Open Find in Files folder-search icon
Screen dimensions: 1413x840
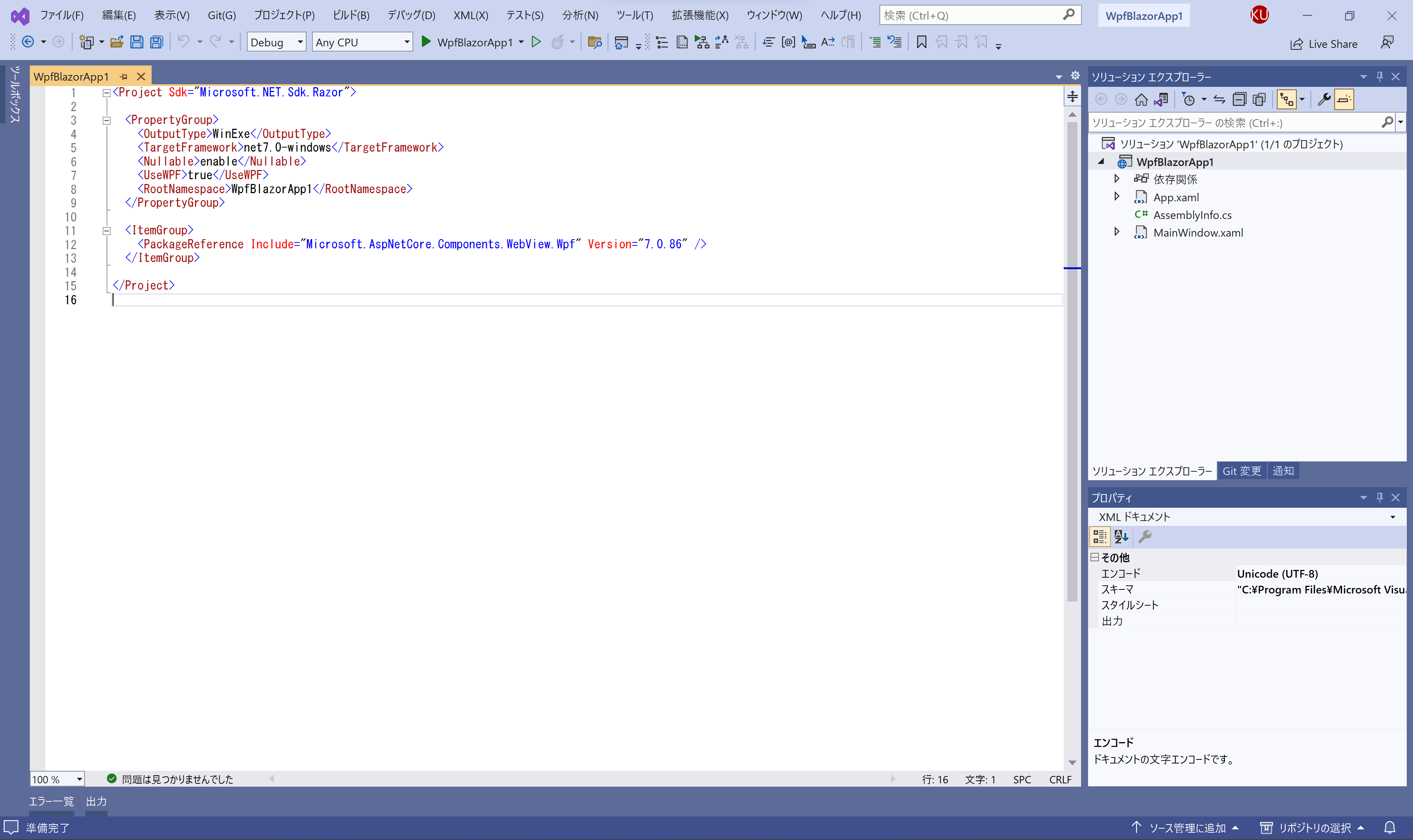[594, 42]
